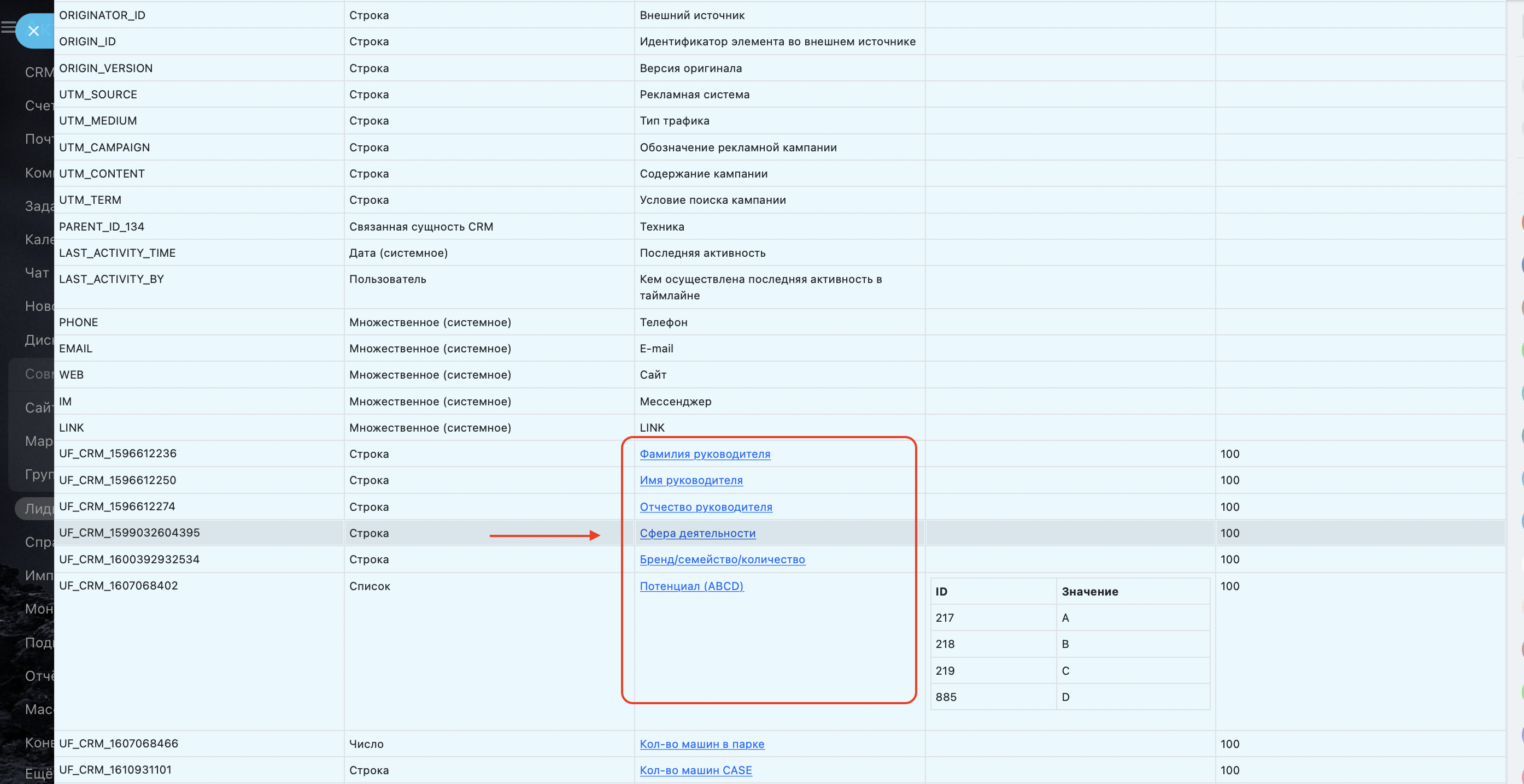Viewport: 1524px width, 784px height.
Task: Select the PARENT_ID_134 field code cell
Action: coord(101,226)
